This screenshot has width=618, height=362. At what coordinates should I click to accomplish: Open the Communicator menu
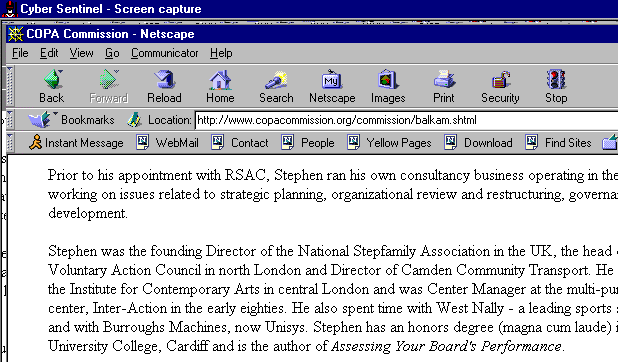click(x=165, y=53)
